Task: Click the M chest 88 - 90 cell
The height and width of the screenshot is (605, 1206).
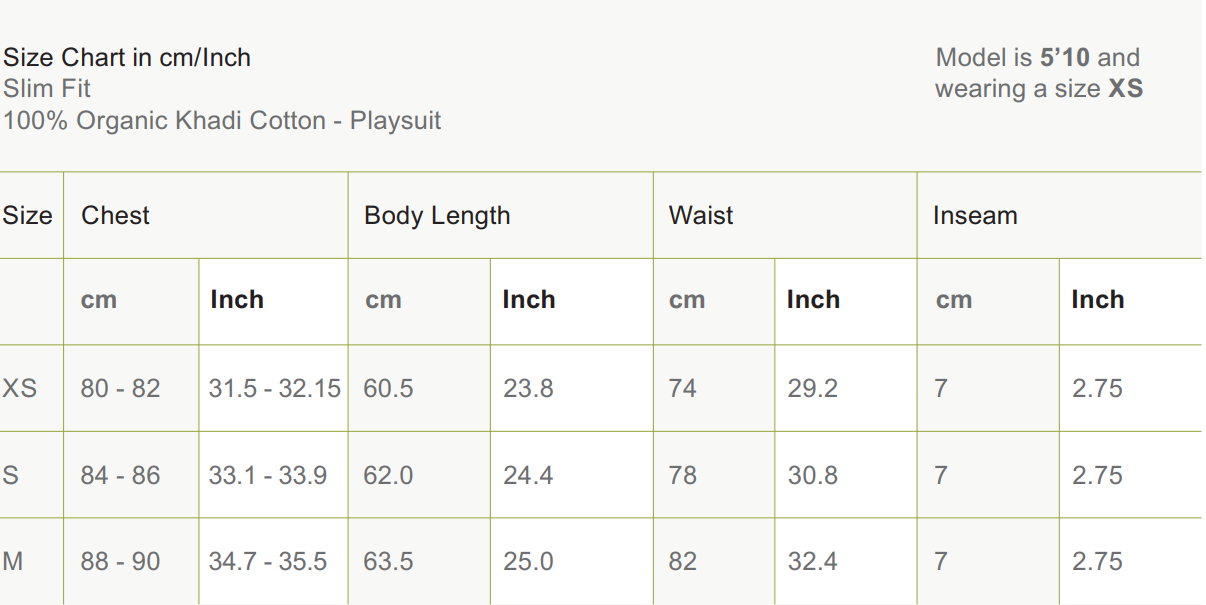Action: click(120, 562)
